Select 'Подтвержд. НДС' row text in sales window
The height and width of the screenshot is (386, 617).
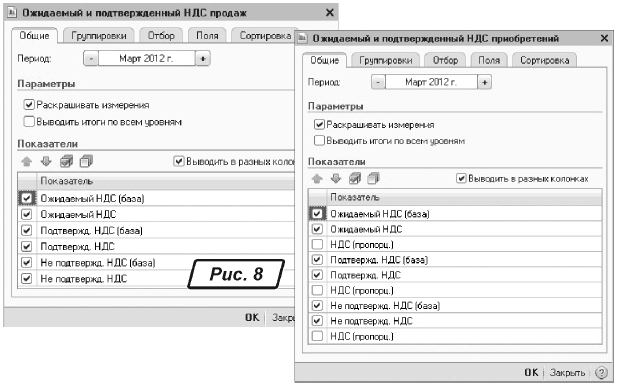coord(78,247)
